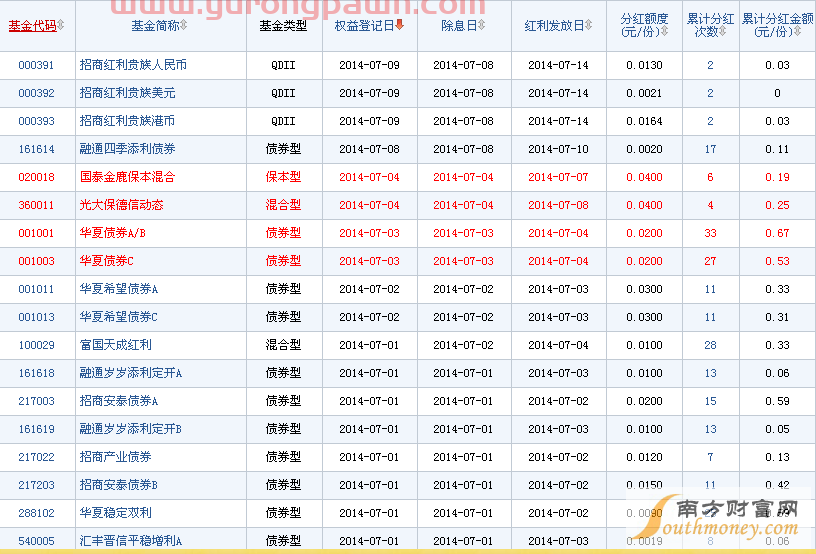Open fund code 161614

(36, 149)
